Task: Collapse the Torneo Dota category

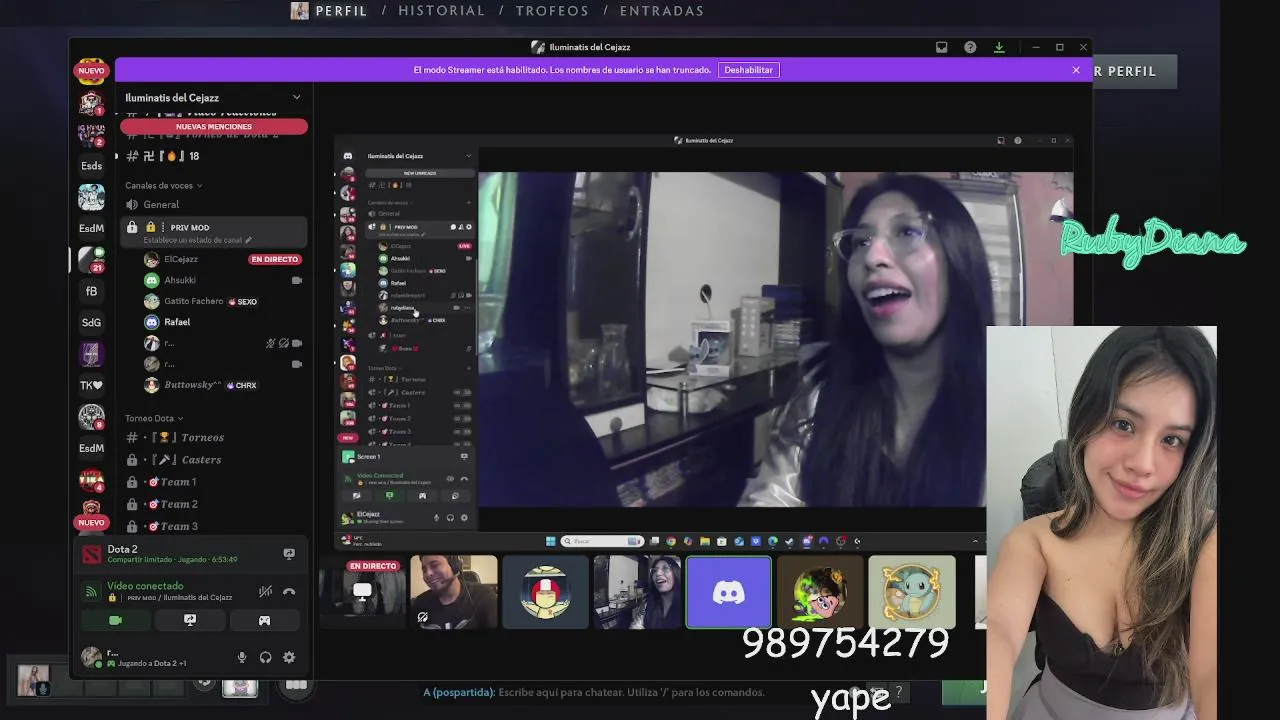Action: (154, 418)
